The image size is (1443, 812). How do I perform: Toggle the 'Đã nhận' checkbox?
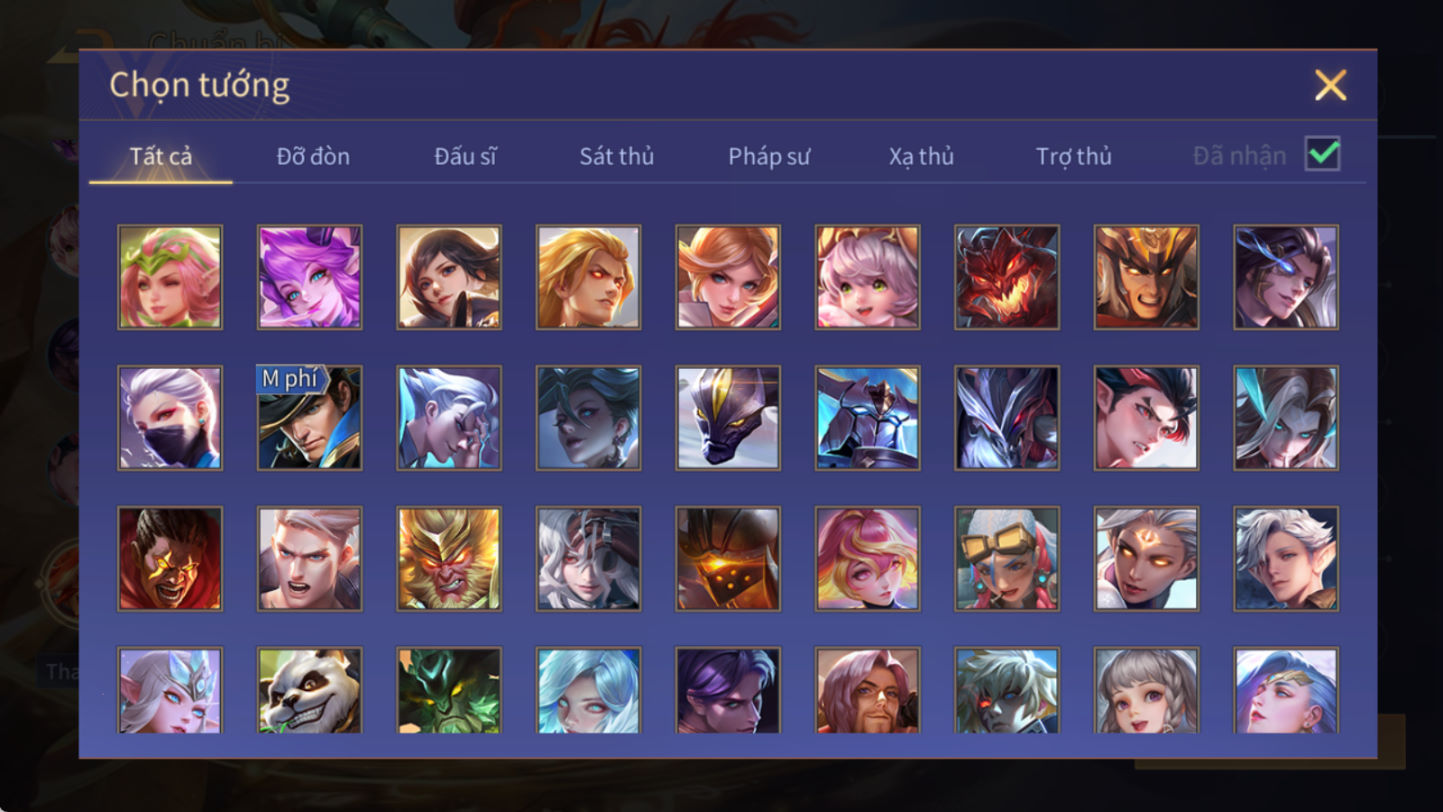tap(1322, 154)
